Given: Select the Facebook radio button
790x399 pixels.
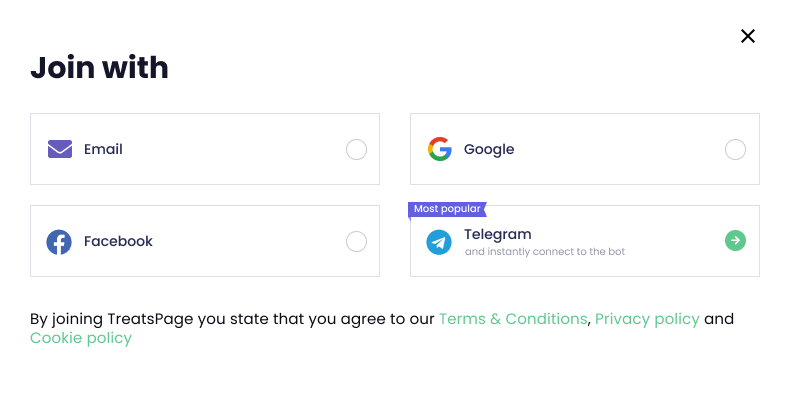Looking at the screenshot, I should point(356,242).
